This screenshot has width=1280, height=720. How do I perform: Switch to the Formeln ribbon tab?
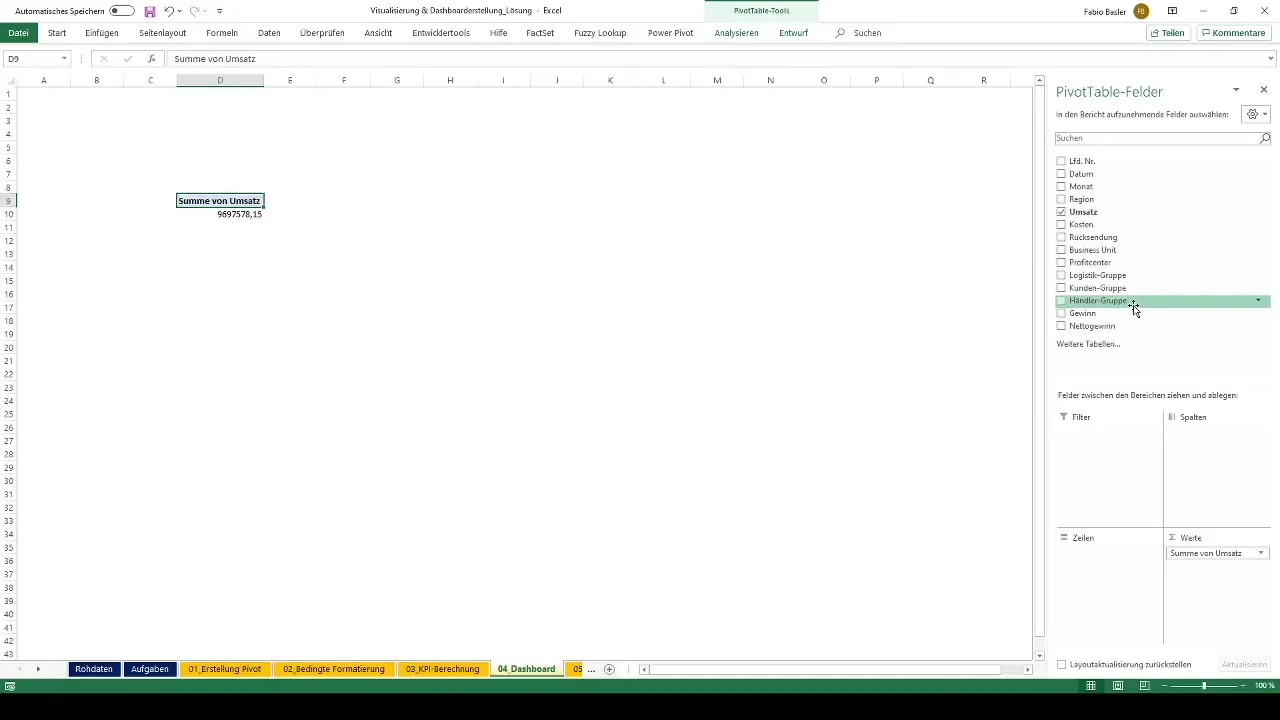pyautogui.click(x=222, y=33)
